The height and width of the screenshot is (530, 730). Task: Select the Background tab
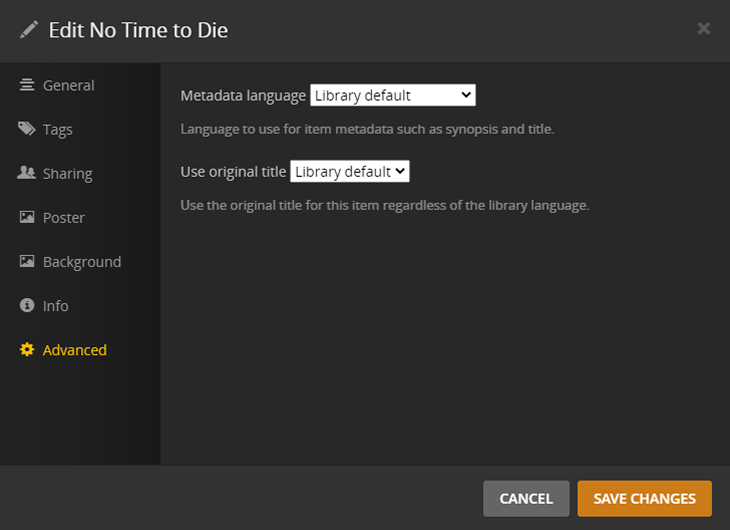coord(70,262)
